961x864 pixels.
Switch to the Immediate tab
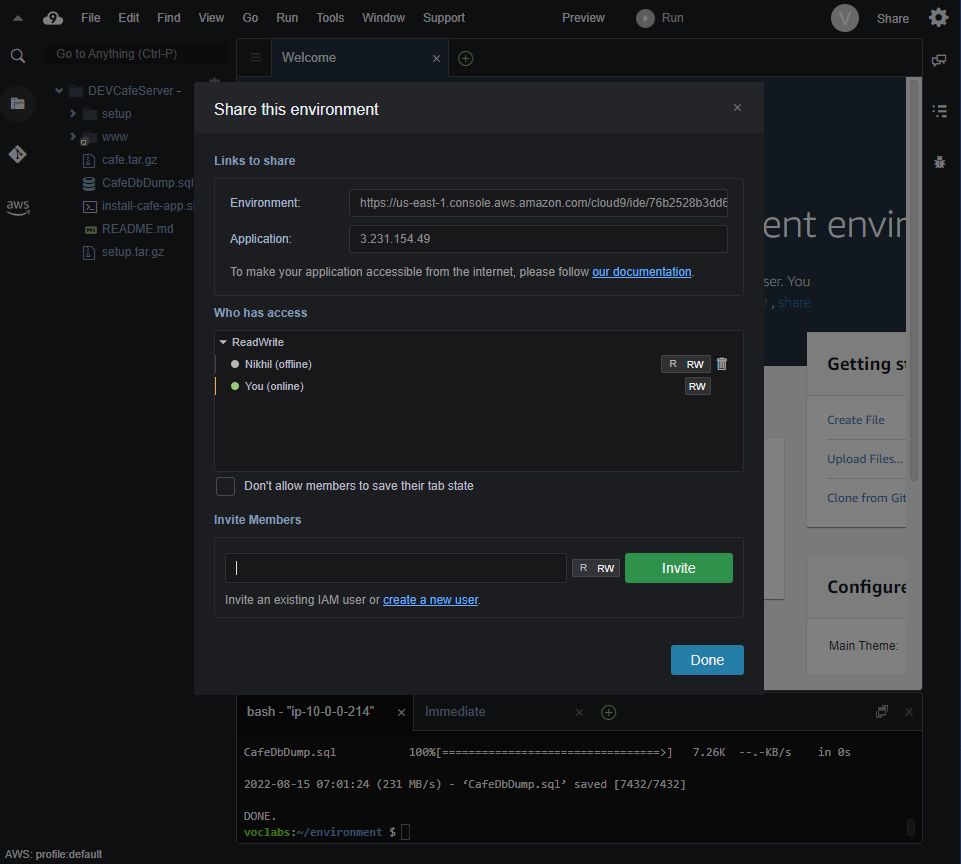tap(455, 711)
